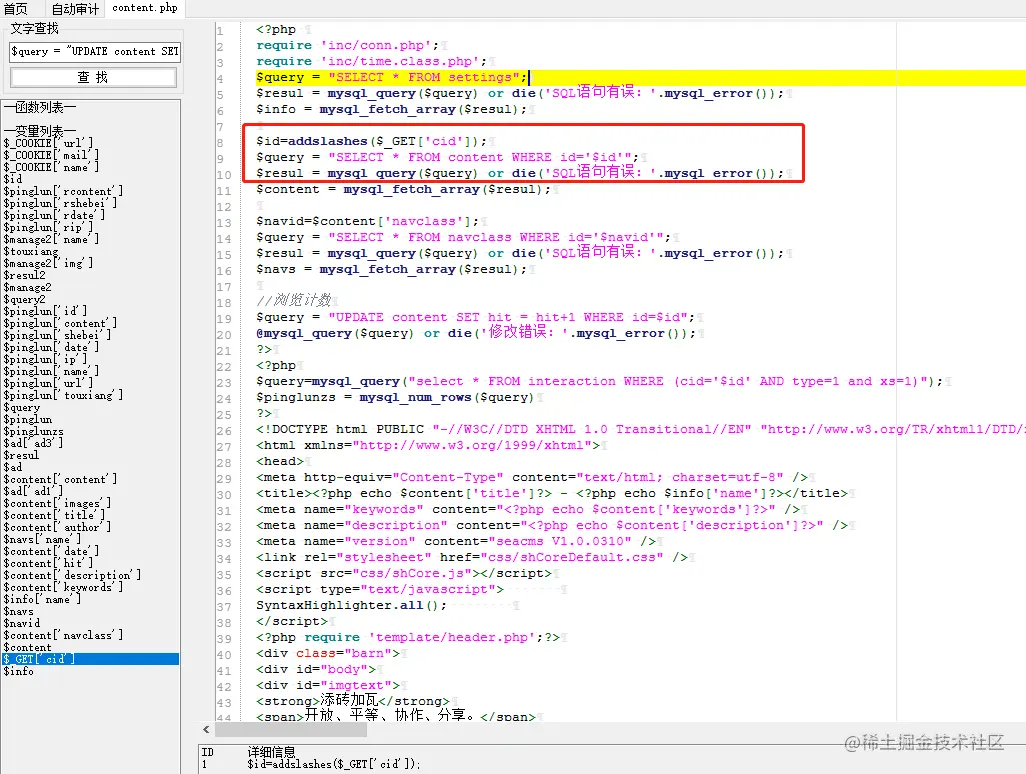The image size is (1026, 774).
Task: Select $content['keywords'] variable
Action: pyautogui.click(x=63, y=587)
